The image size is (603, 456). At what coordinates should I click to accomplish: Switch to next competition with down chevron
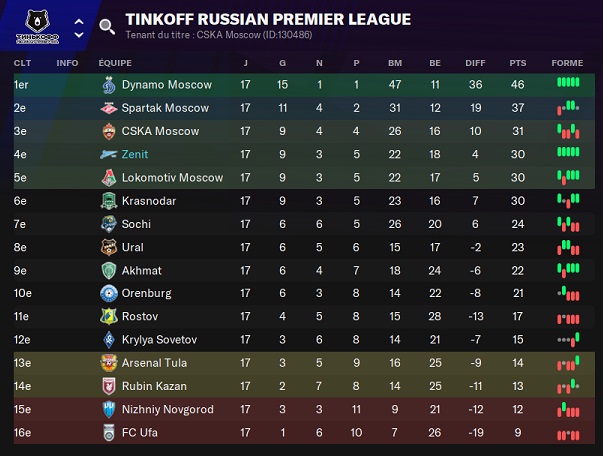[79, 34]
